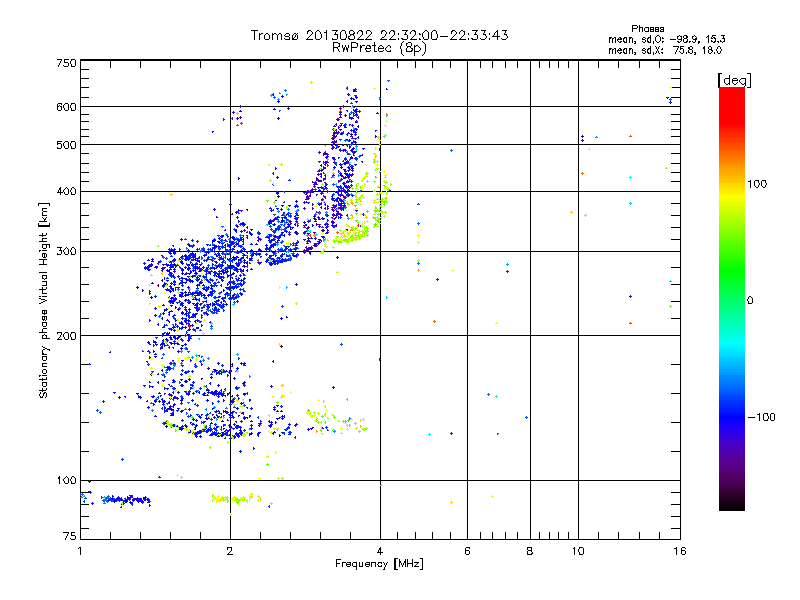Screen dimensions: 800x600
Task: Click the yellow-green X-mode cusp near 4 MHz
Action: coord(380,199)
